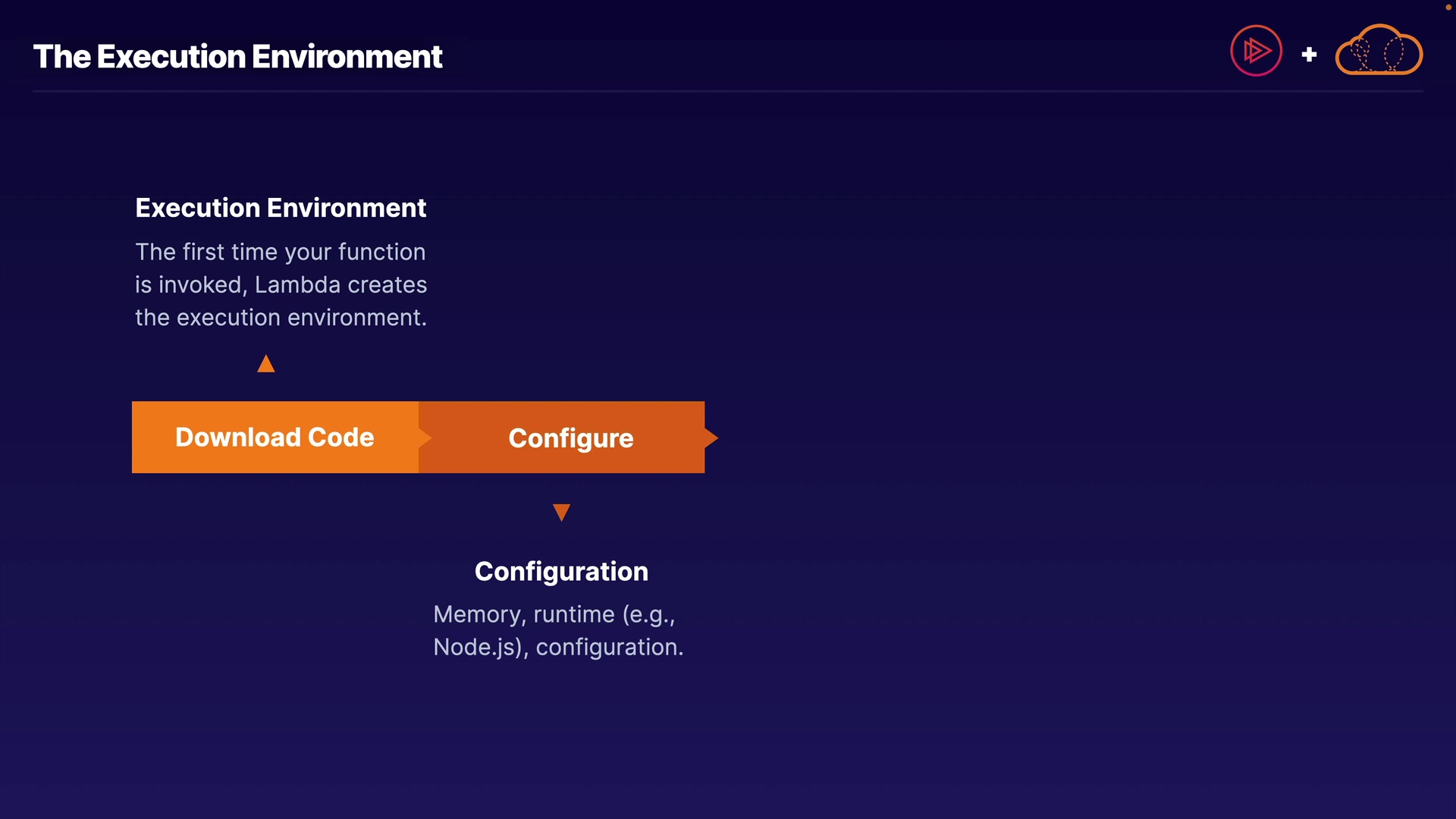Screen dimensions: 1456x819
Task: Click the arrow notch between Download Code and Configure
Action: (x=425, y=438)
